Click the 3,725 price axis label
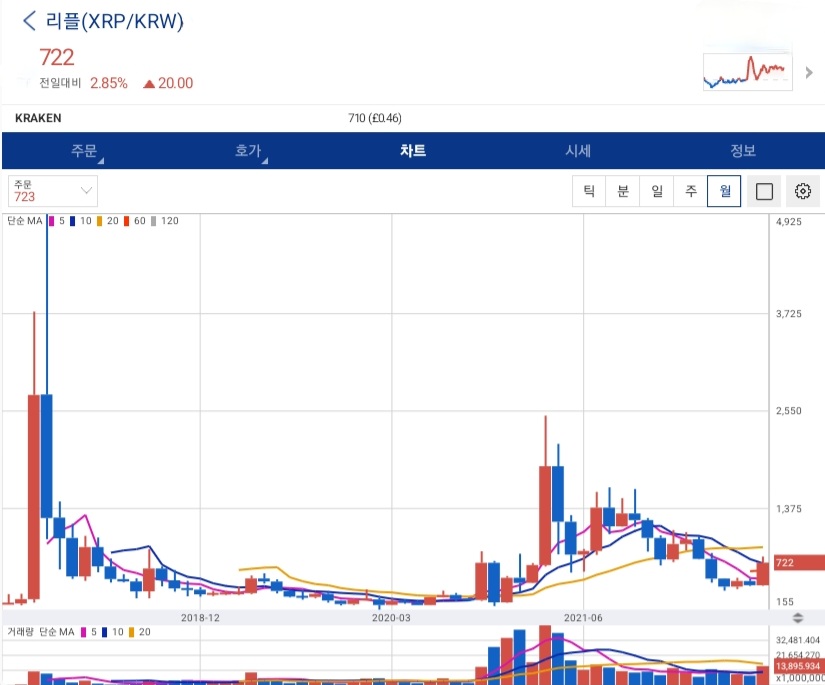 [789, 314]
